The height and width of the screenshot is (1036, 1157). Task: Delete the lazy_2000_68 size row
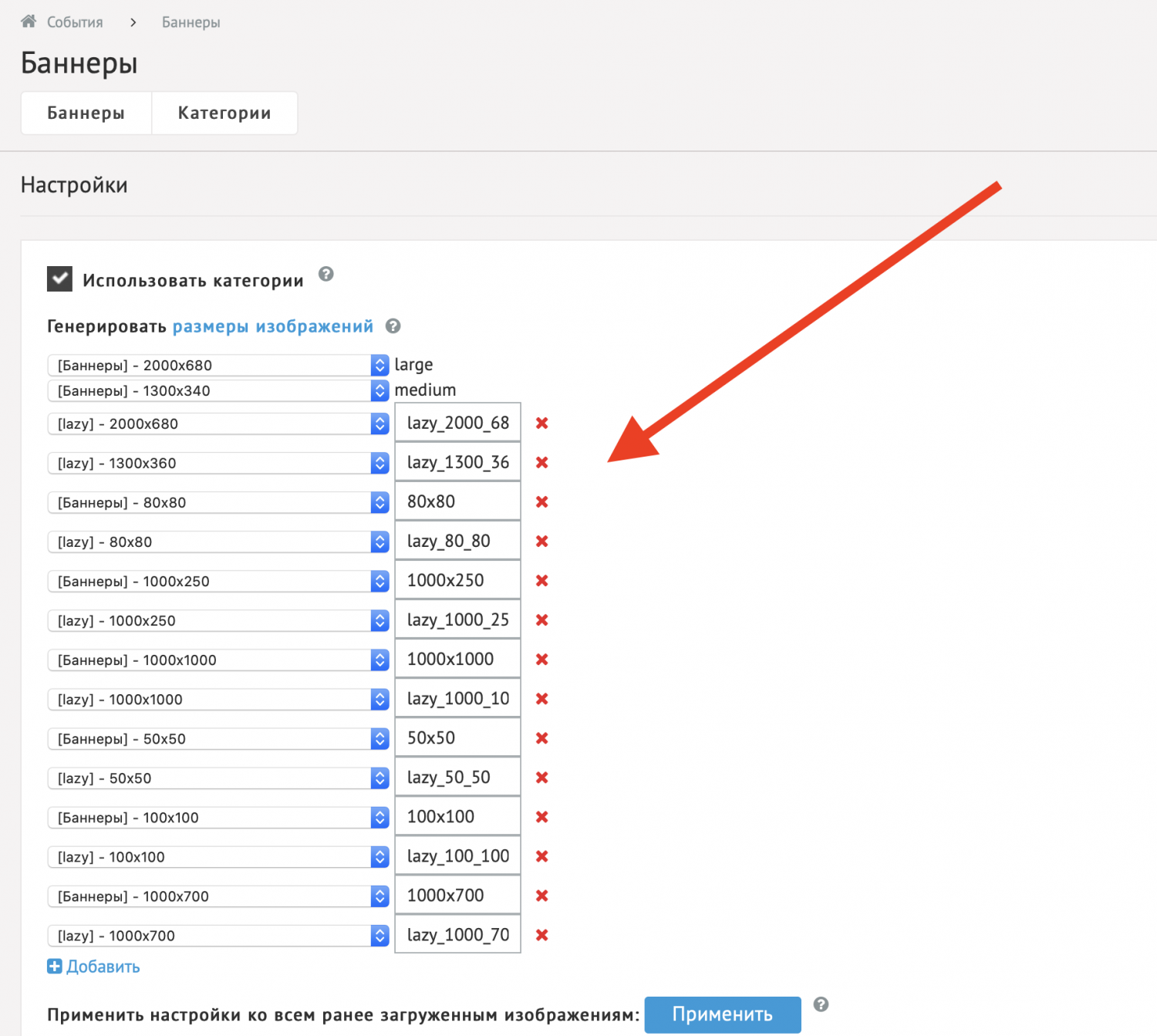pos(542,423)
